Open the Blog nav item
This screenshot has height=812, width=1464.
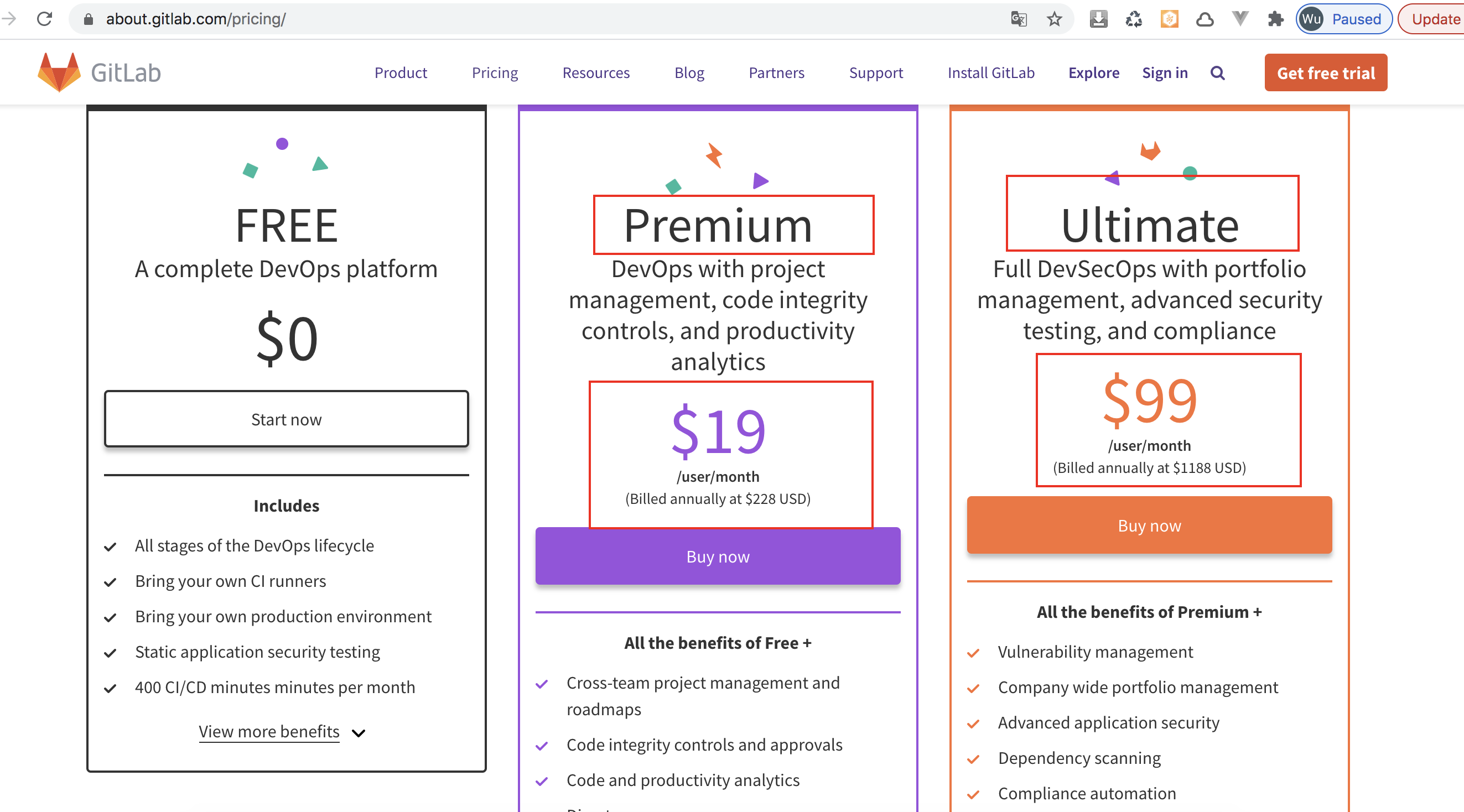689,72
